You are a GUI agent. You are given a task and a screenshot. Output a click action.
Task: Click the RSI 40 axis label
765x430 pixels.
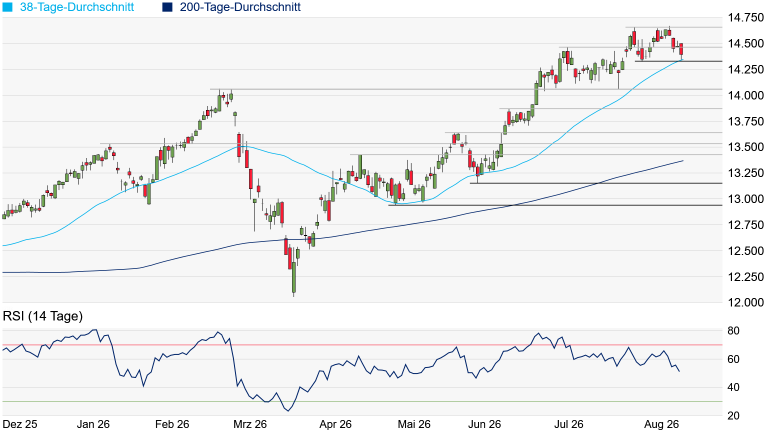pyautogui.click(x=733, y=388)
